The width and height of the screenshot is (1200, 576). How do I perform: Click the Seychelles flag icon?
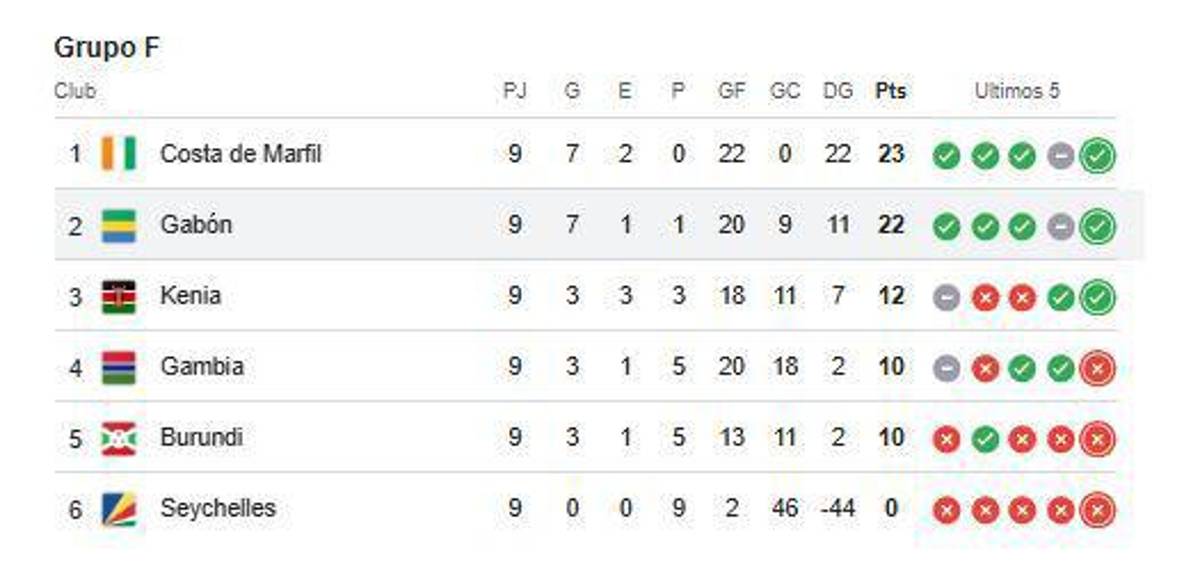pyautogui.click(x=119, y=509)
